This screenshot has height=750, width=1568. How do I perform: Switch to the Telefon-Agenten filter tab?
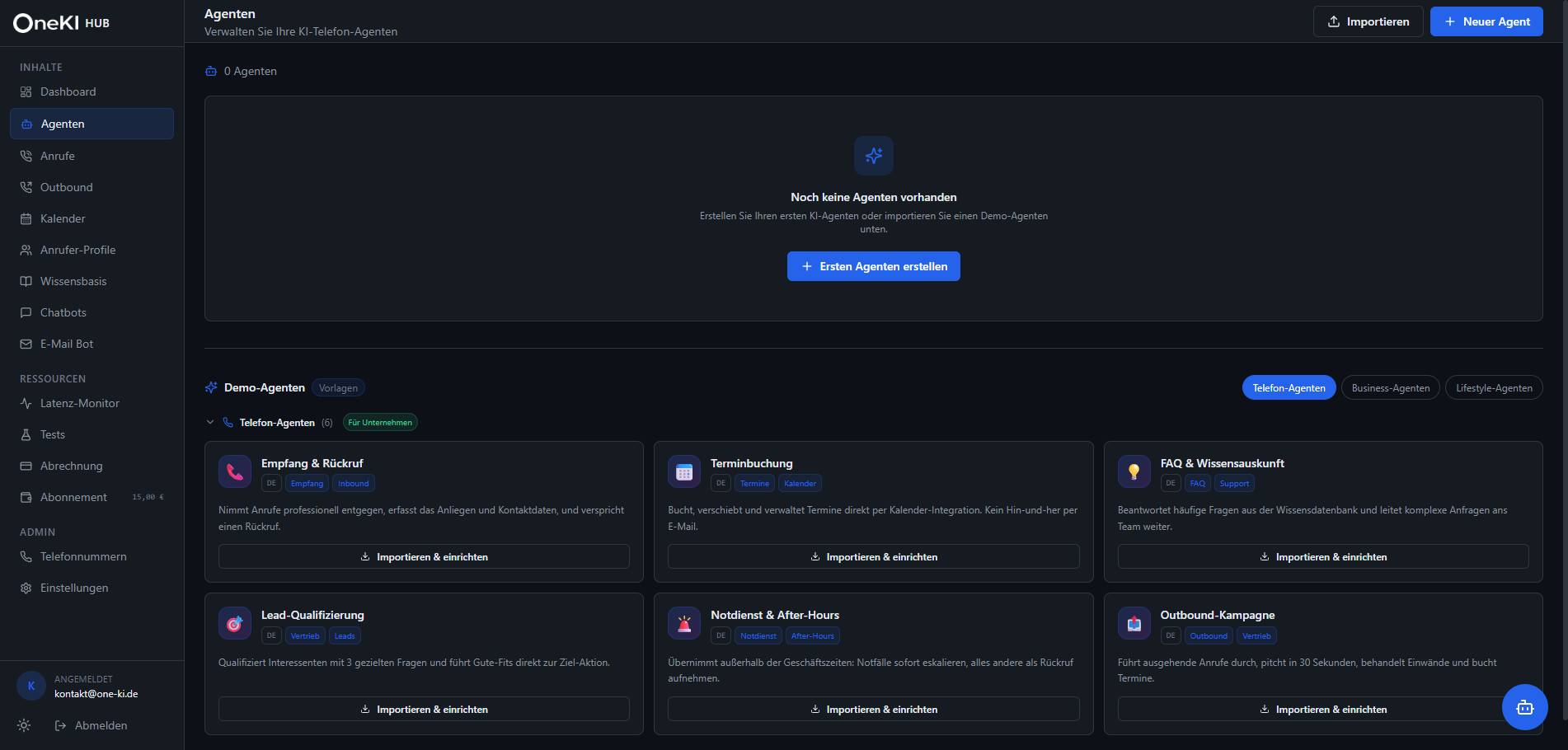1289,387
